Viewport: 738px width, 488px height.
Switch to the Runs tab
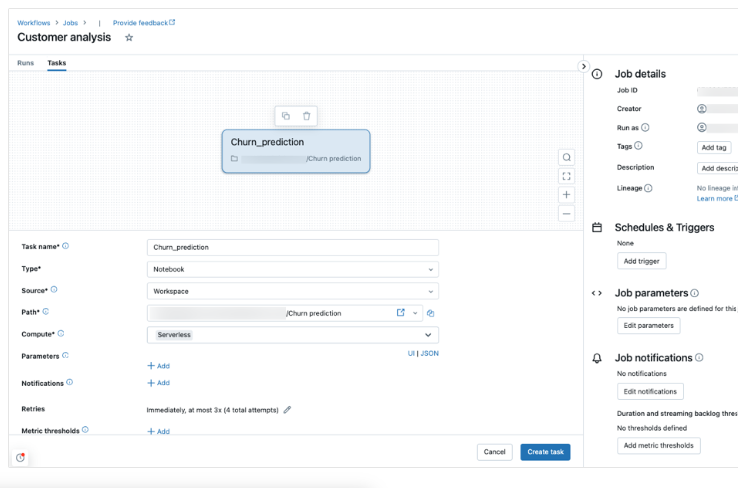tap(25, 63)
